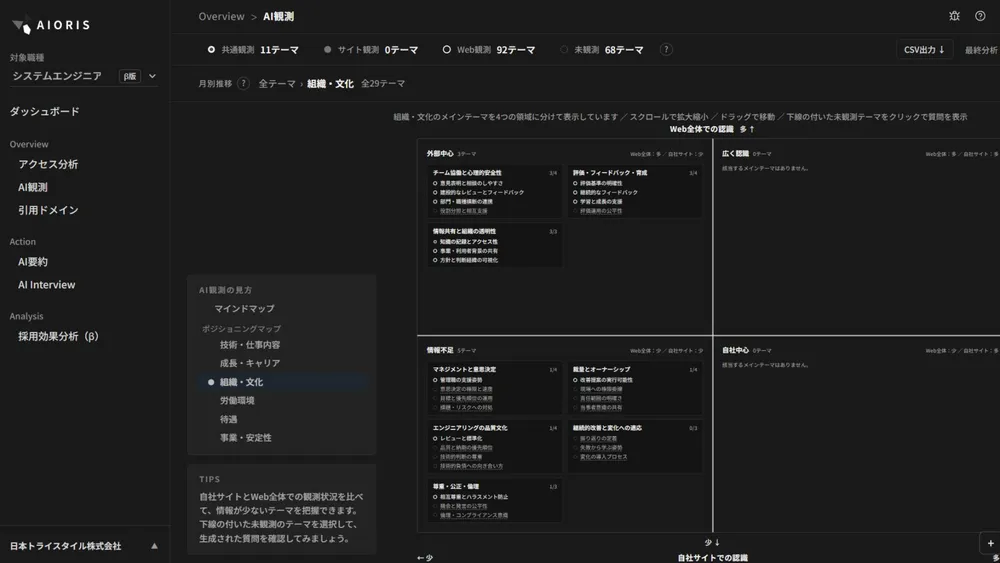Select 組織・文化 positioning map
Screen dimensions: 1000x563
pyautogui.click(x=241, y=383)
